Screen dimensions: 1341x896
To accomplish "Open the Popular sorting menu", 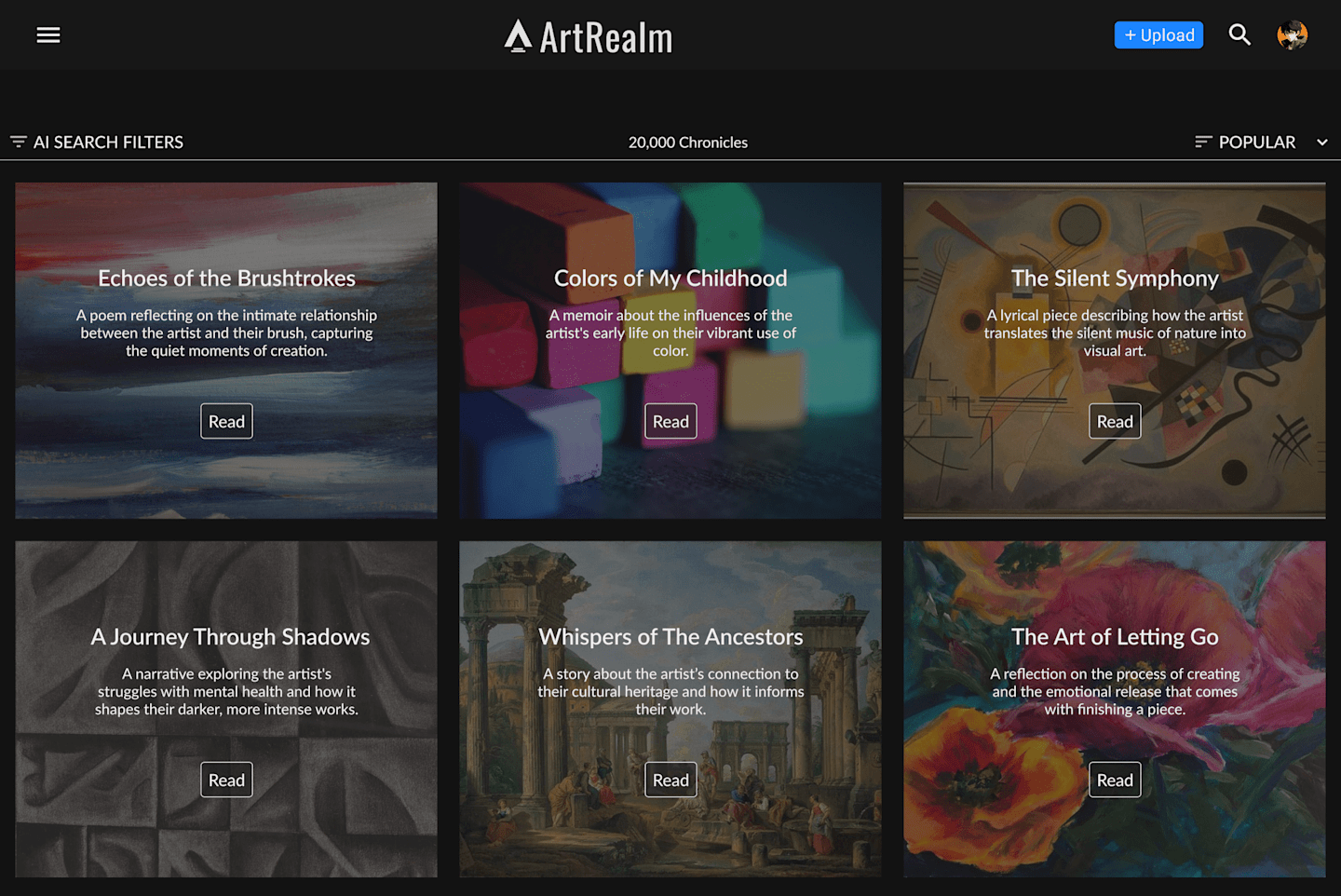I will [x=1256, y=143].
